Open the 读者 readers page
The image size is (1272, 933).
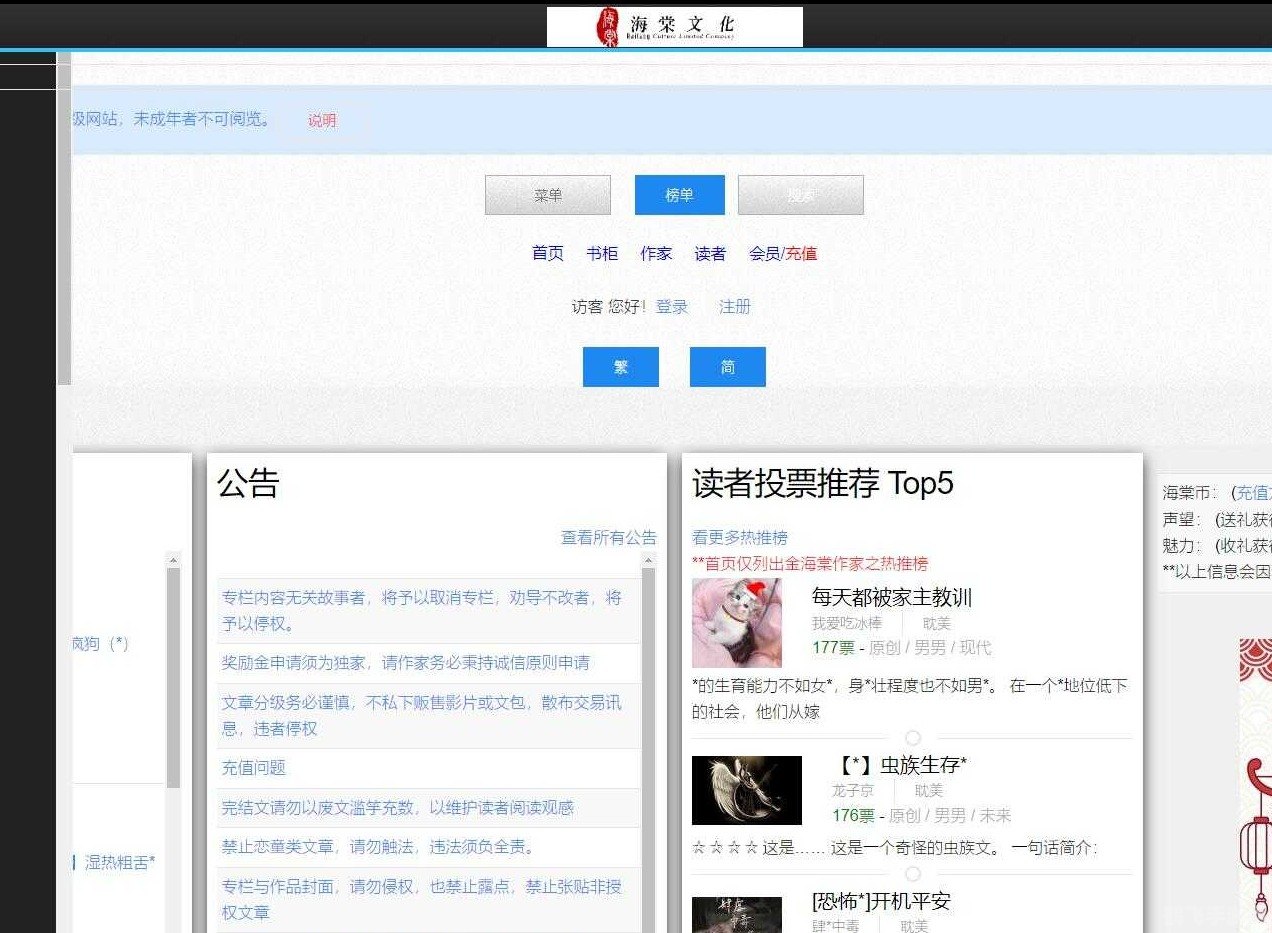710,253
